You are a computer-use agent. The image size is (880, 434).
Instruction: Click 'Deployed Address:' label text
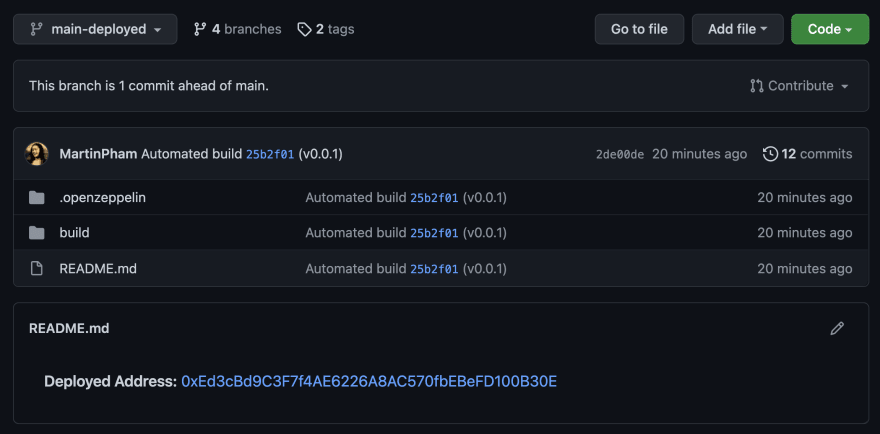pos(111,382)
